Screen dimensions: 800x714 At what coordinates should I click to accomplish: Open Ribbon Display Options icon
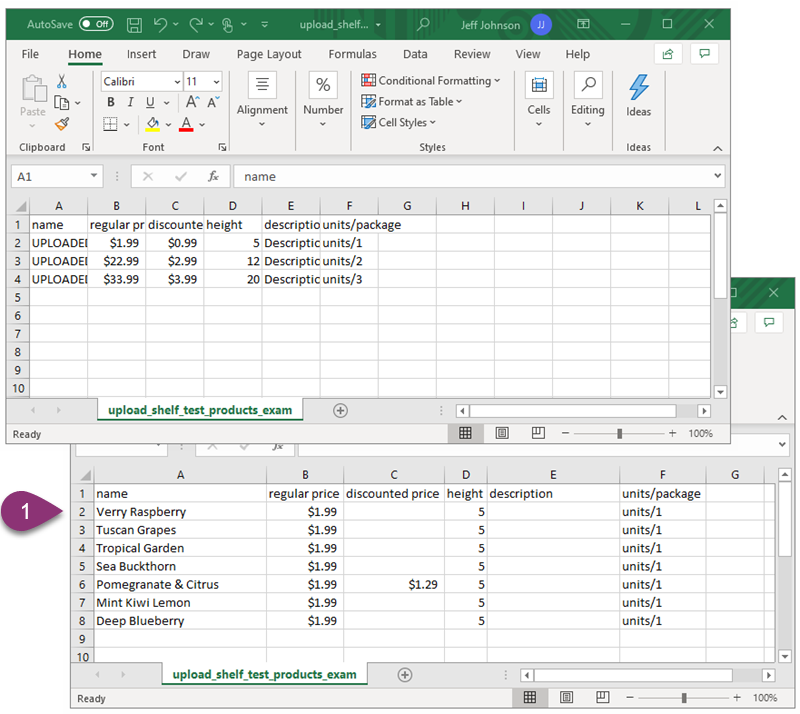(583, 24)
